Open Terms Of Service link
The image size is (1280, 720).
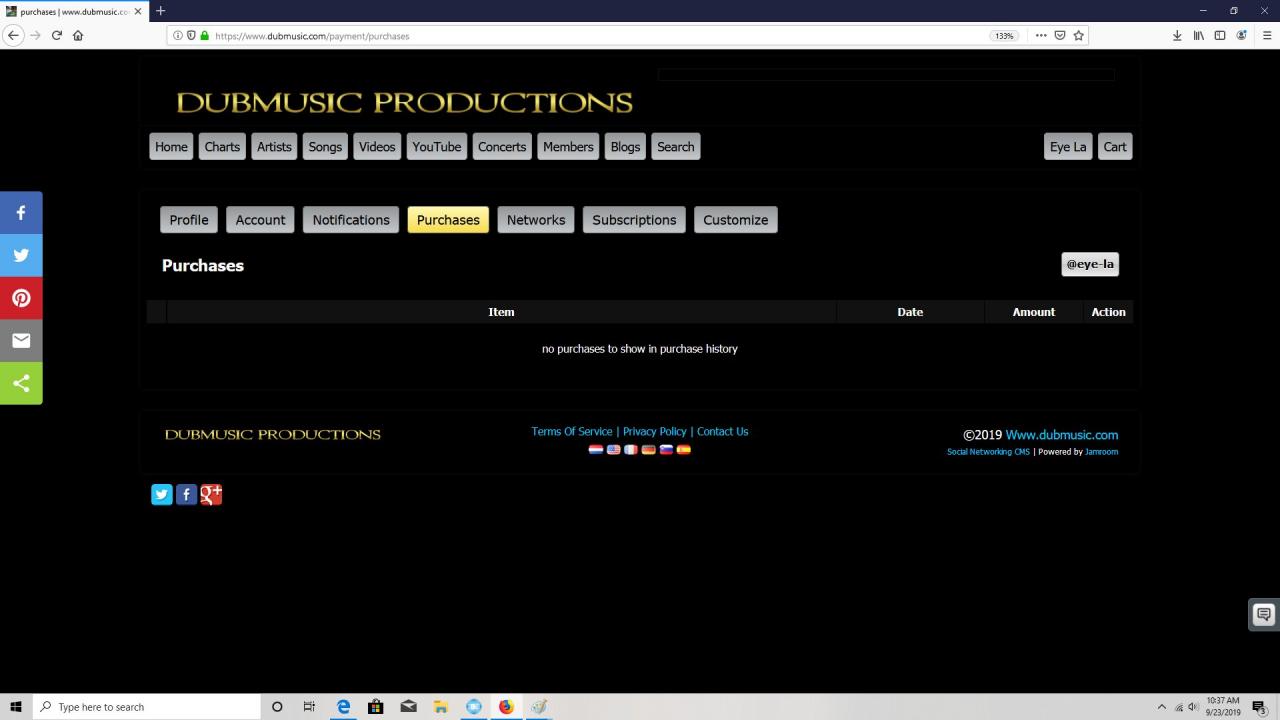tap(572, 432)
